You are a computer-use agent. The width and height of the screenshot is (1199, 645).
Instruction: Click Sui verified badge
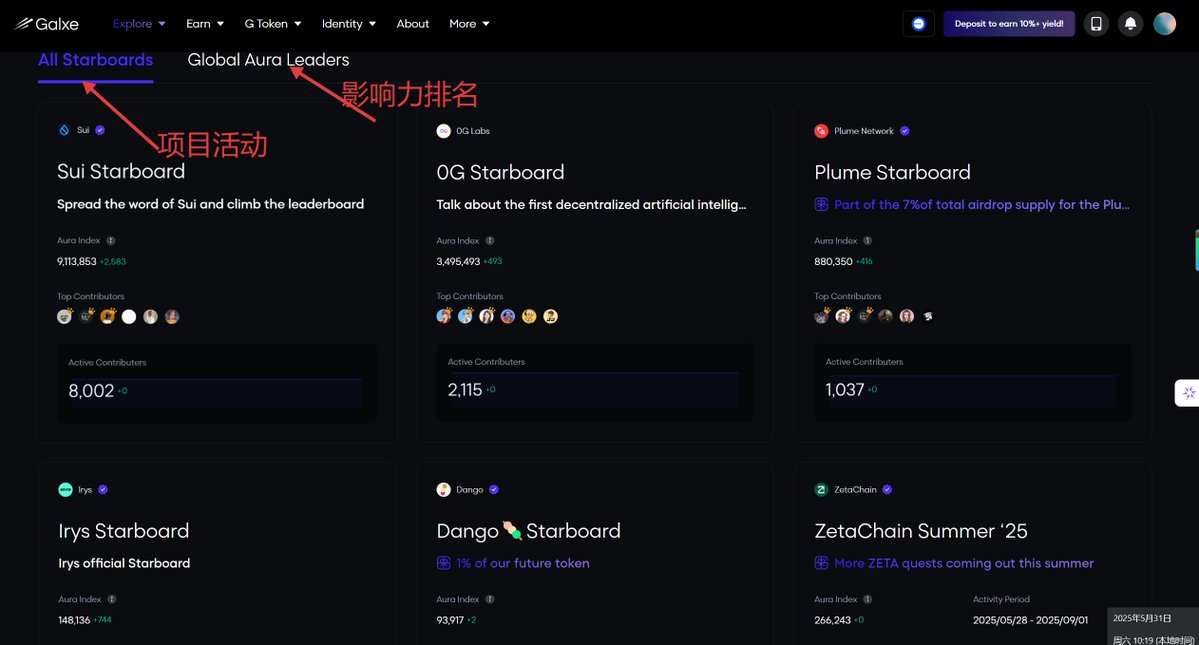(100, 130)
